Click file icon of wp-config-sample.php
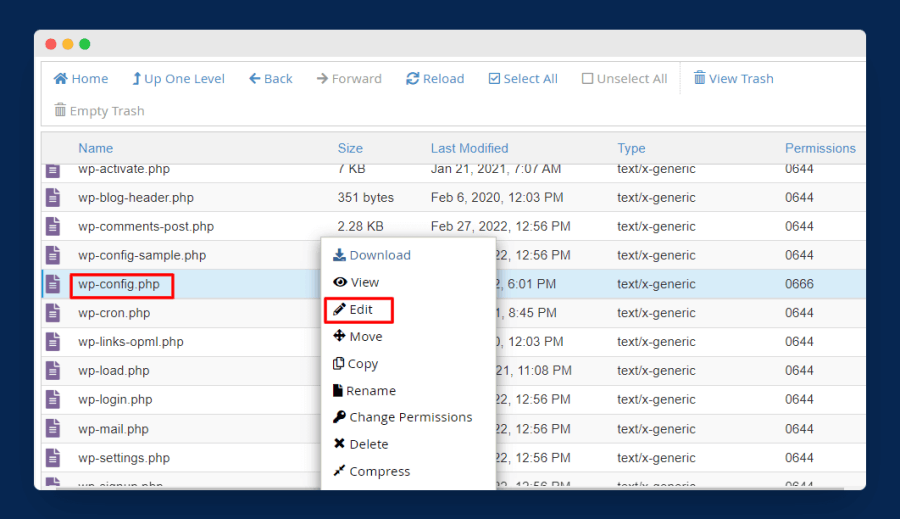The height and width of the screenshot is (519, 900). pos(53,255)
